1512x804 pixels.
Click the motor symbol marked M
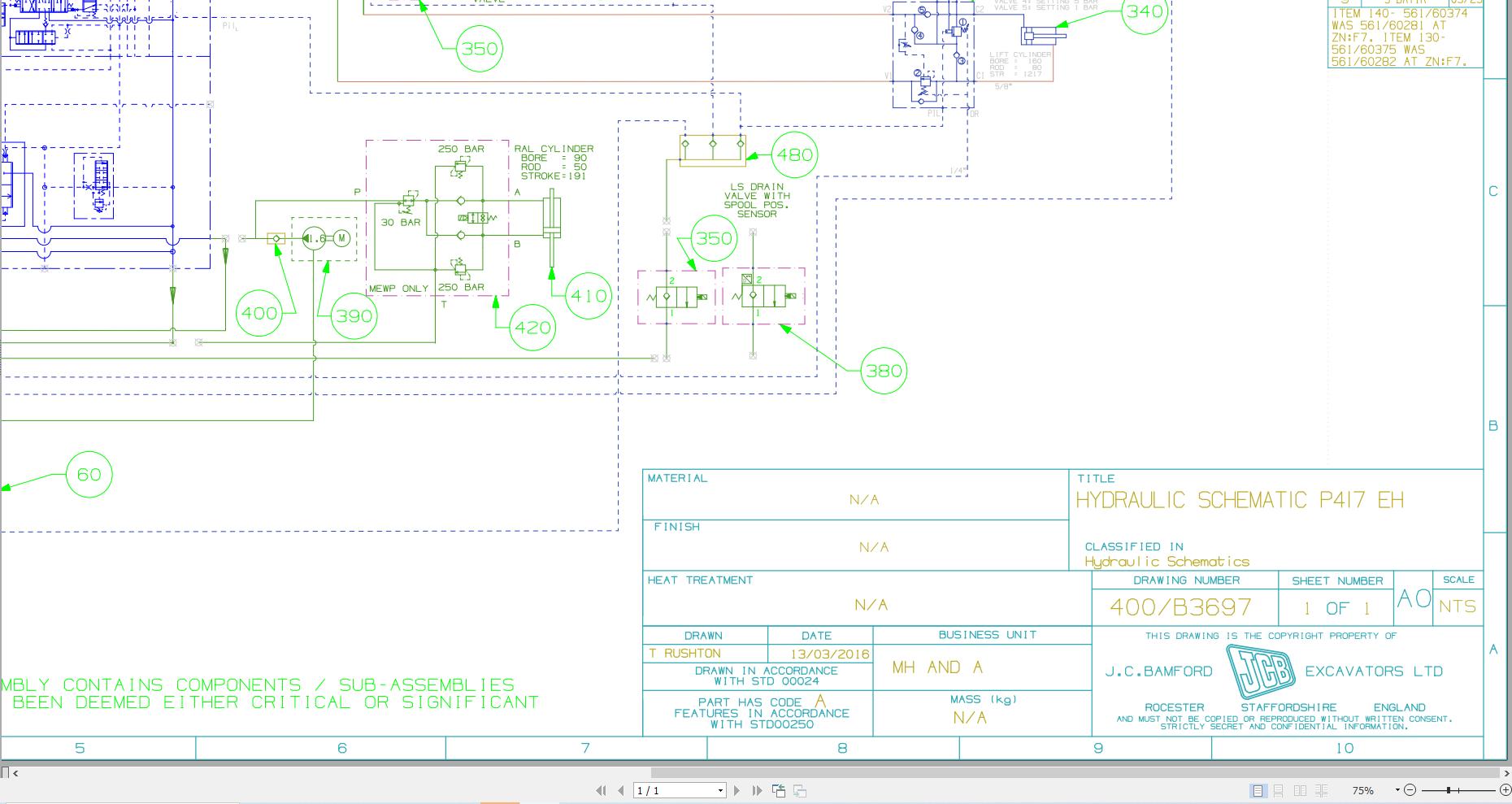[x=342, y=238]
